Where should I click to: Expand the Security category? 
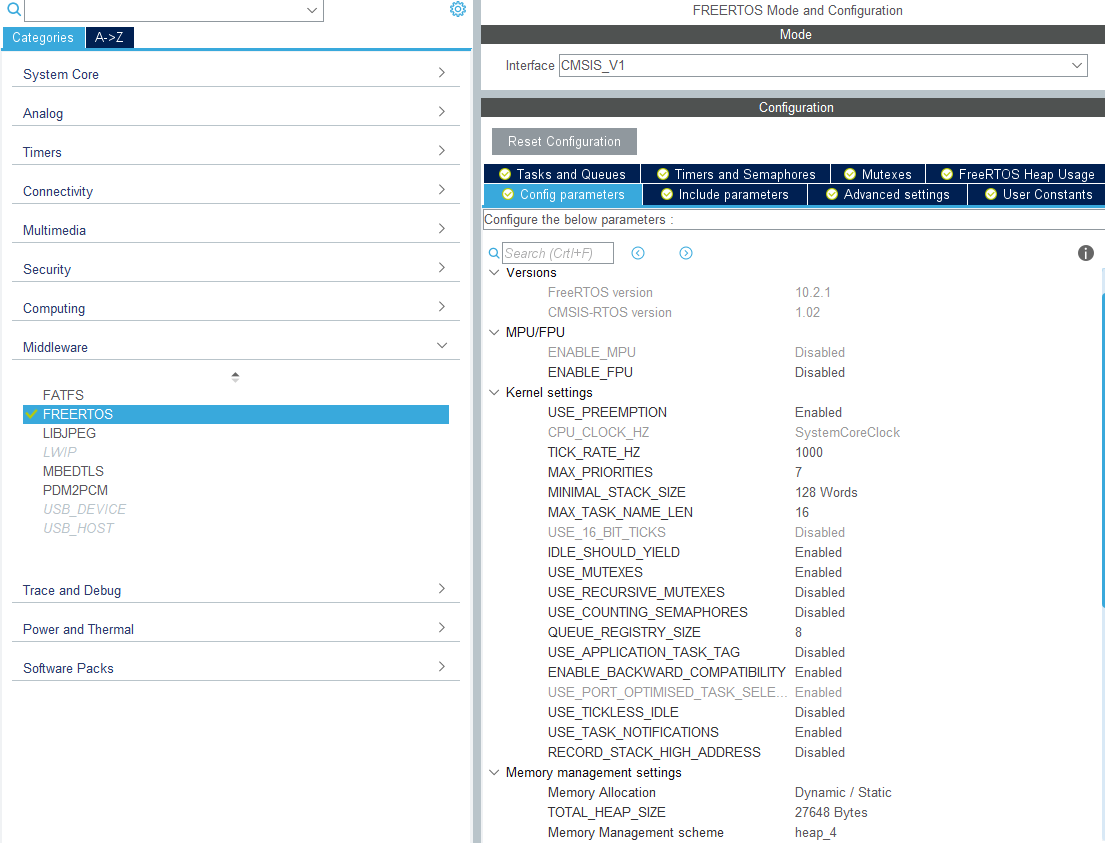pos(235,269)
